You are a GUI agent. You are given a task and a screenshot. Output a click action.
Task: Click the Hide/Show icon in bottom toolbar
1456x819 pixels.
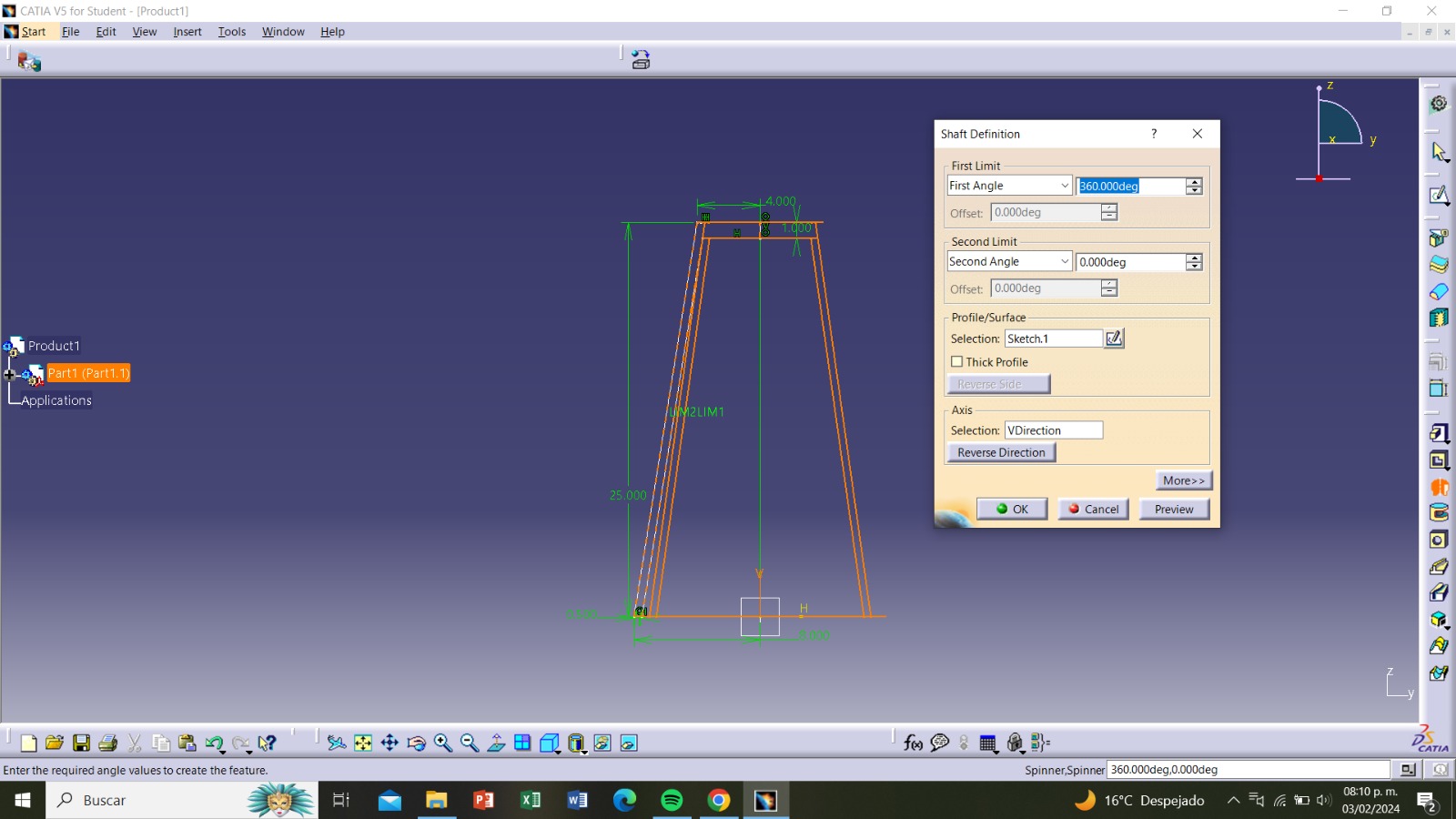(x=602, y=743)
